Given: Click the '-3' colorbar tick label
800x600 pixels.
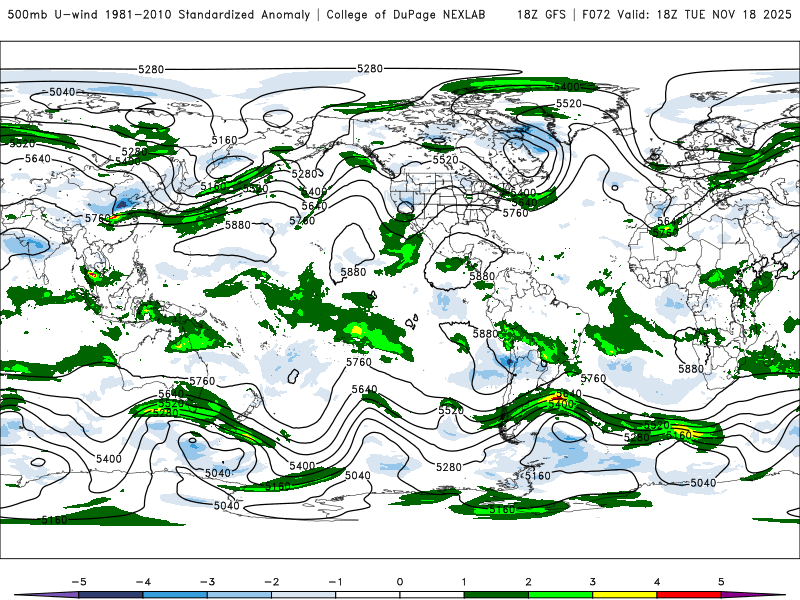Looking at the screenshot, I should 207,582.
